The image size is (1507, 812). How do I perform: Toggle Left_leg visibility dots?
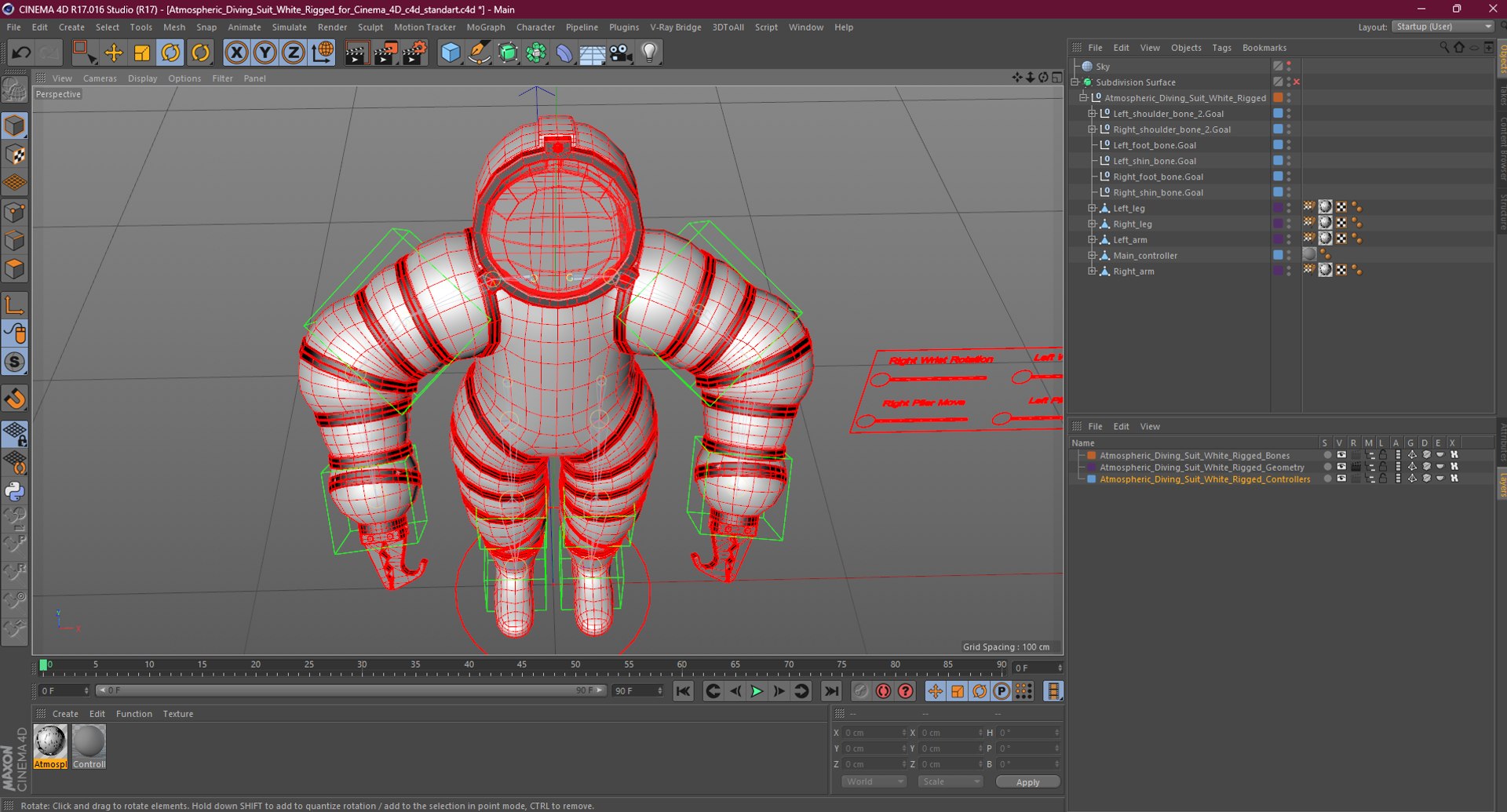pyautogui.click(x=1289, y=208)
